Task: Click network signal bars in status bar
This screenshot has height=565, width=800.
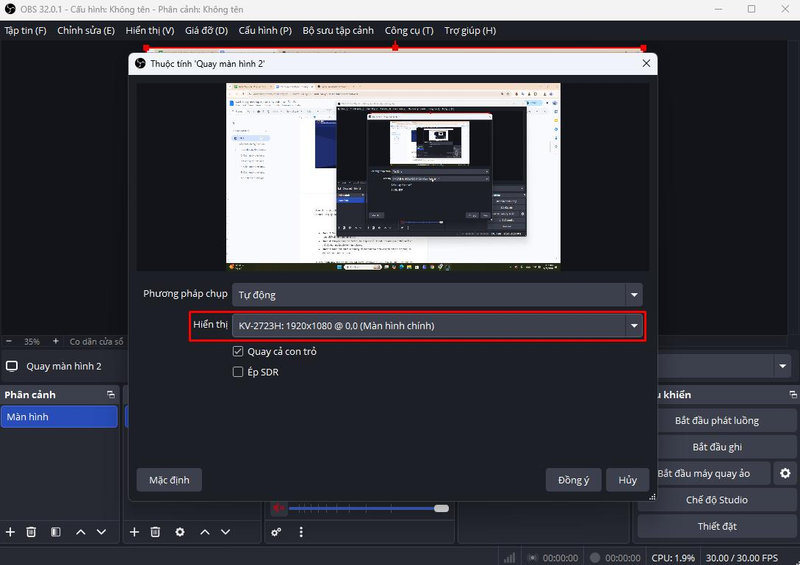Action: point(509,557)
